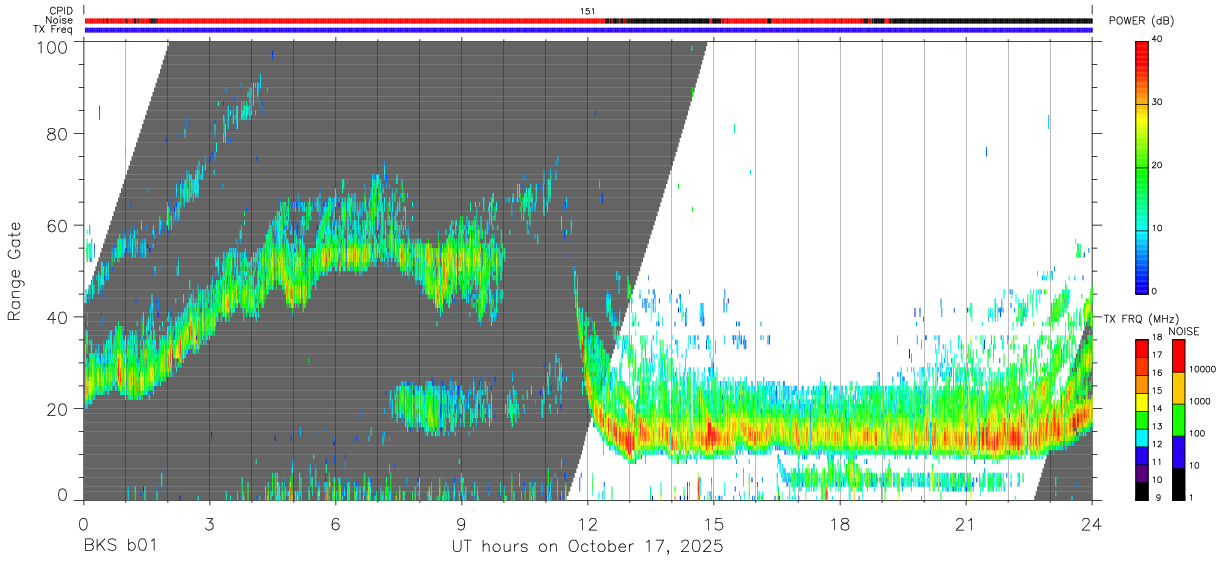
Task: Click the range gate tick label 80
Action: (x=57, y=134)
